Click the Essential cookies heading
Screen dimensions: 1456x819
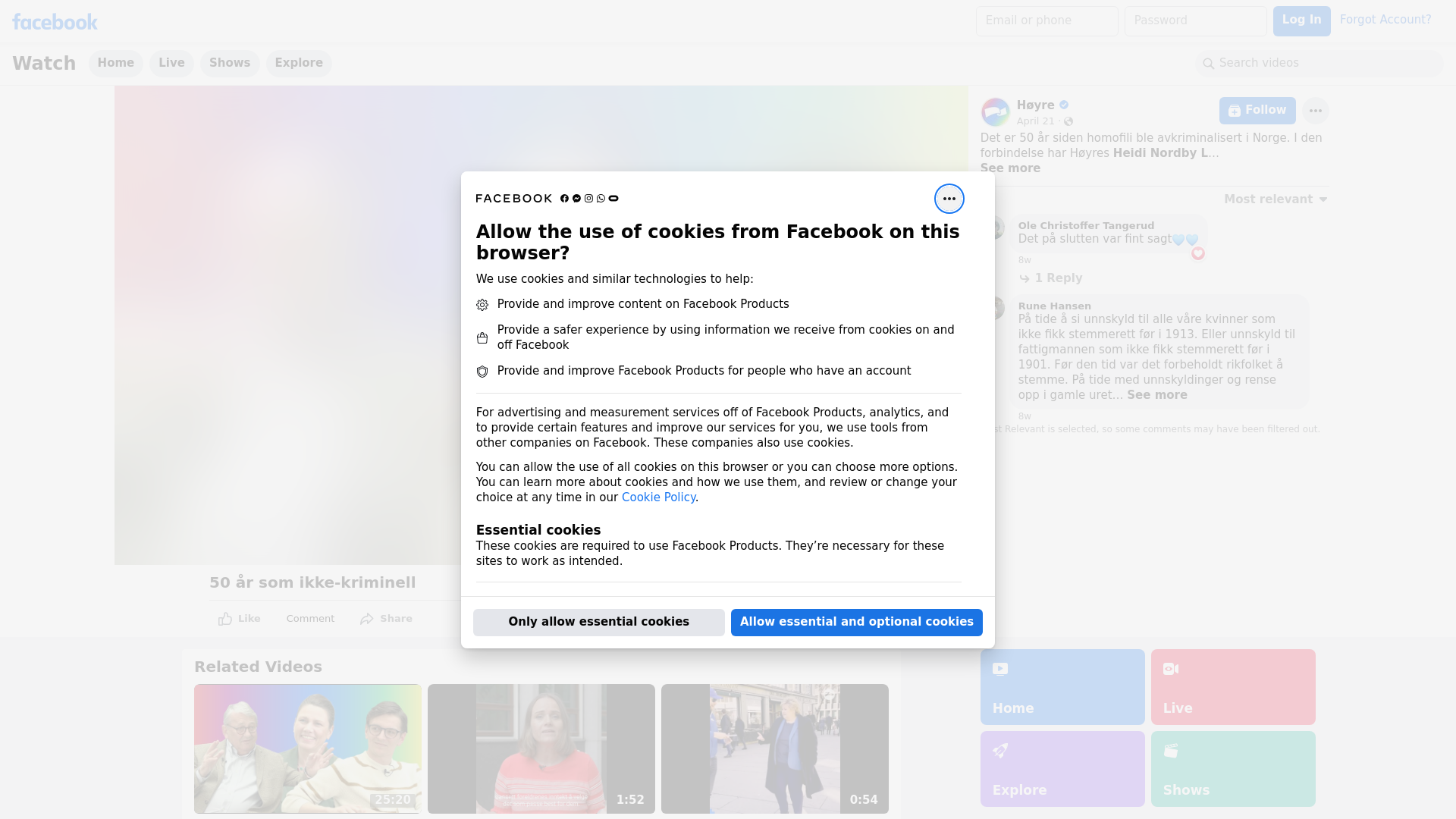[x=538, y=530]
